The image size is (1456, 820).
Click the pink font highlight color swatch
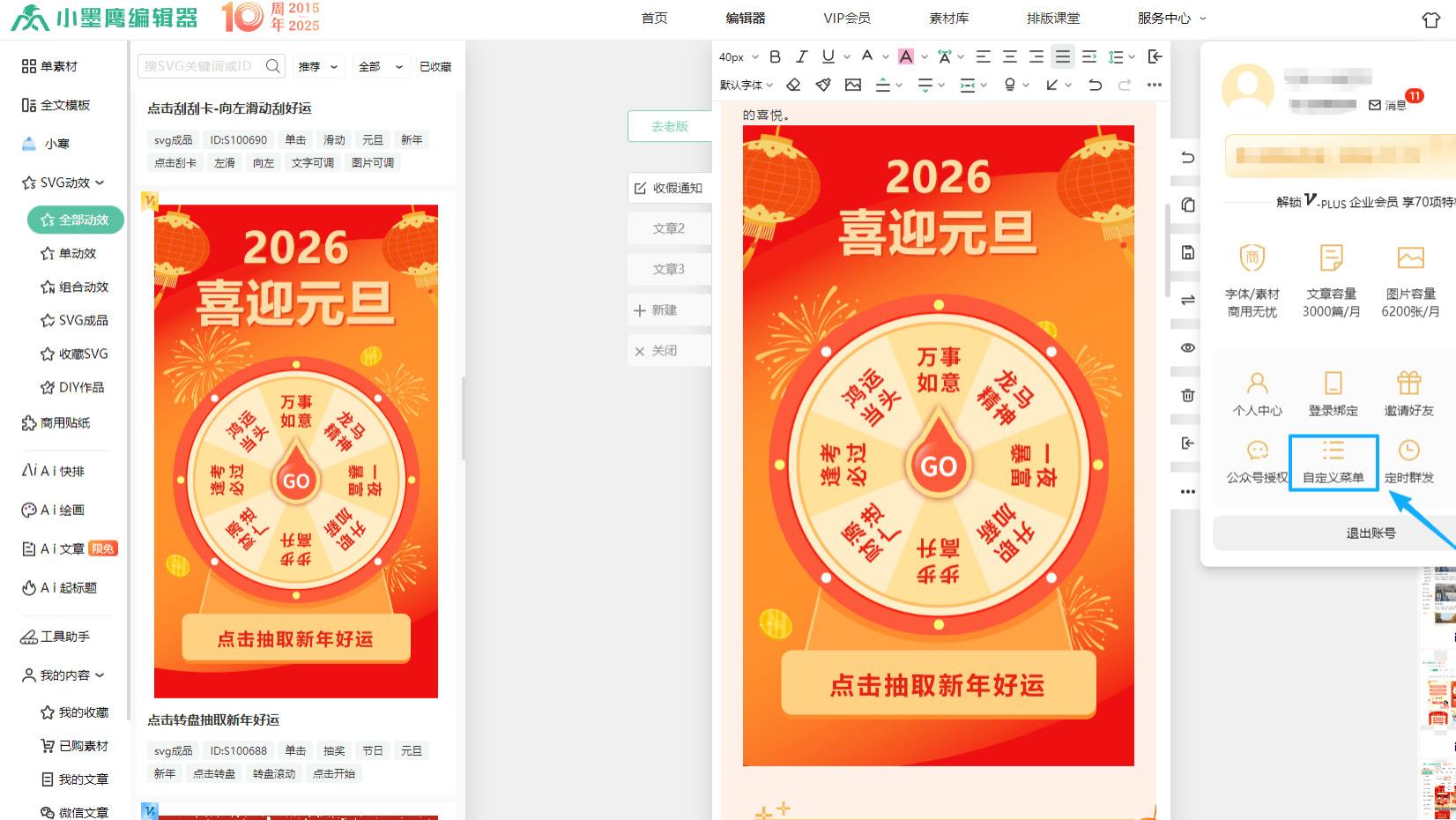[907, 56]
